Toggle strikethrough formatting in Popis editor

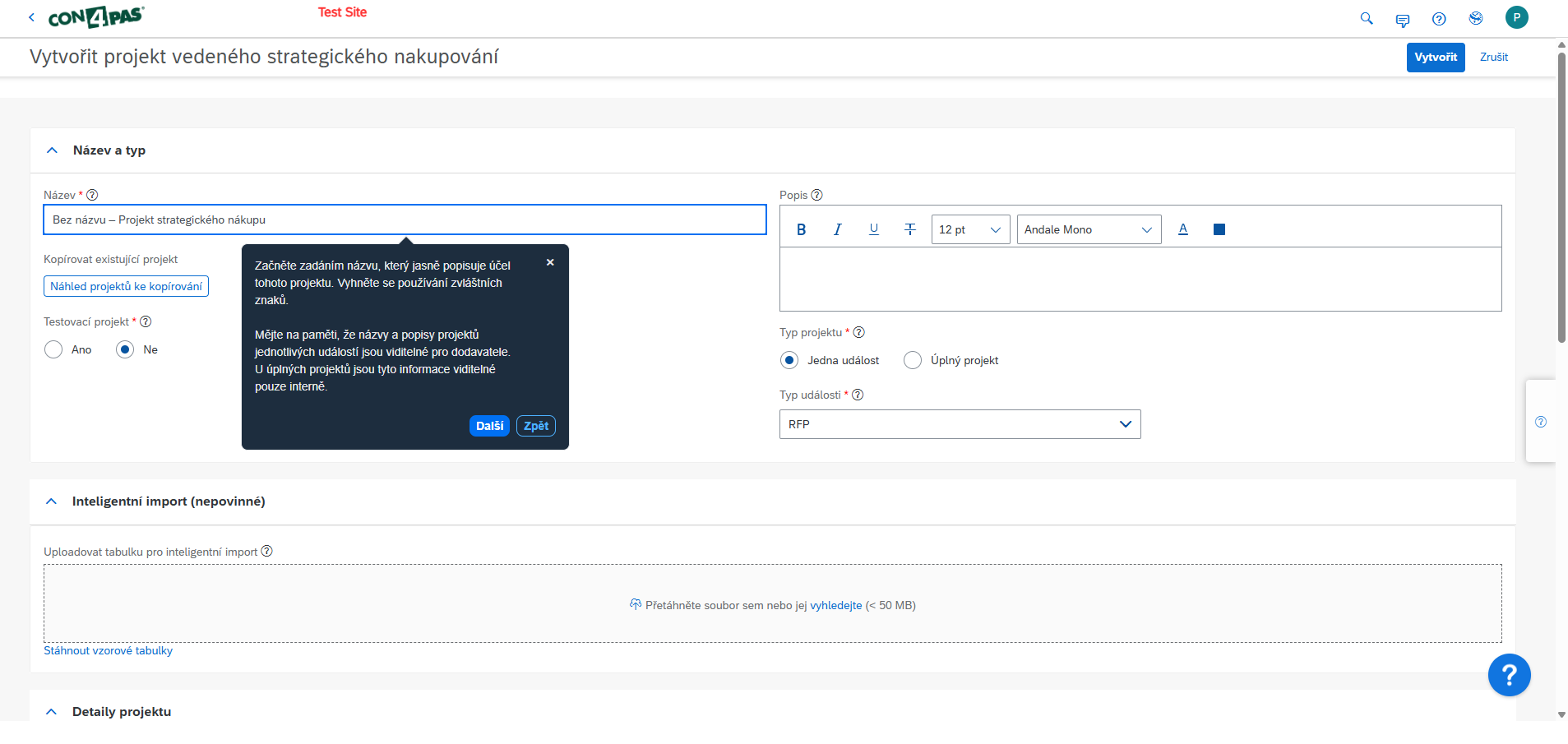click(910, 229)
